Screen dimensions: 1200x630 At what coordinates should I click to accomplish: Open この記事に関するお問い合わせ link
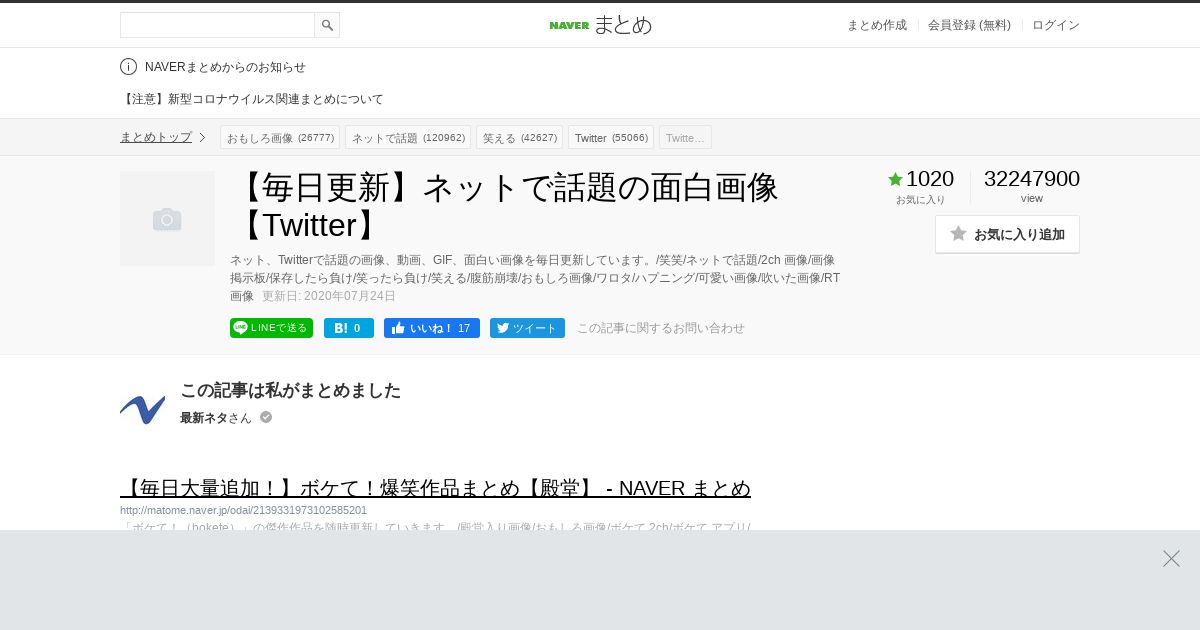click(661, 328)
